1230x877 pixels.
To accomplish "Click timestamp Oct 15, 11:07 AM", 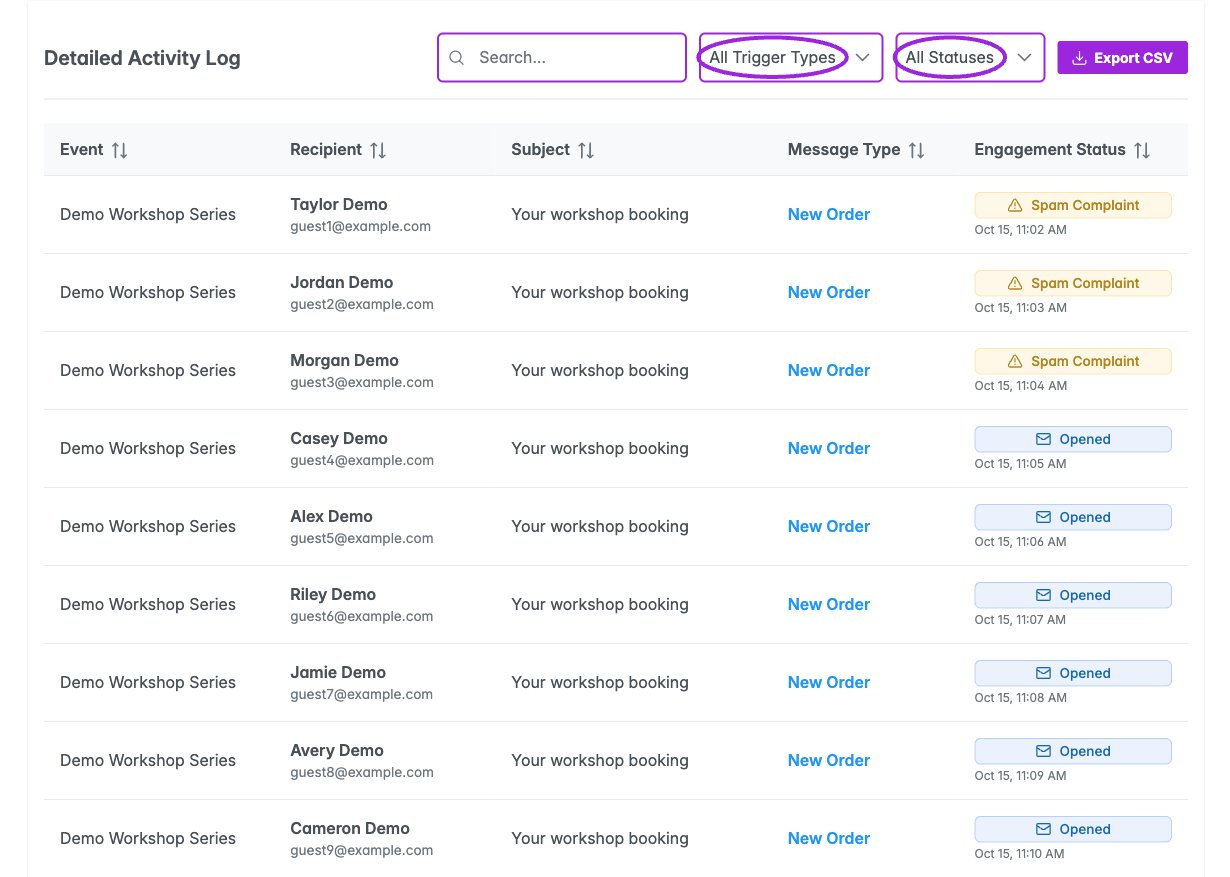I will point(1021,620).
